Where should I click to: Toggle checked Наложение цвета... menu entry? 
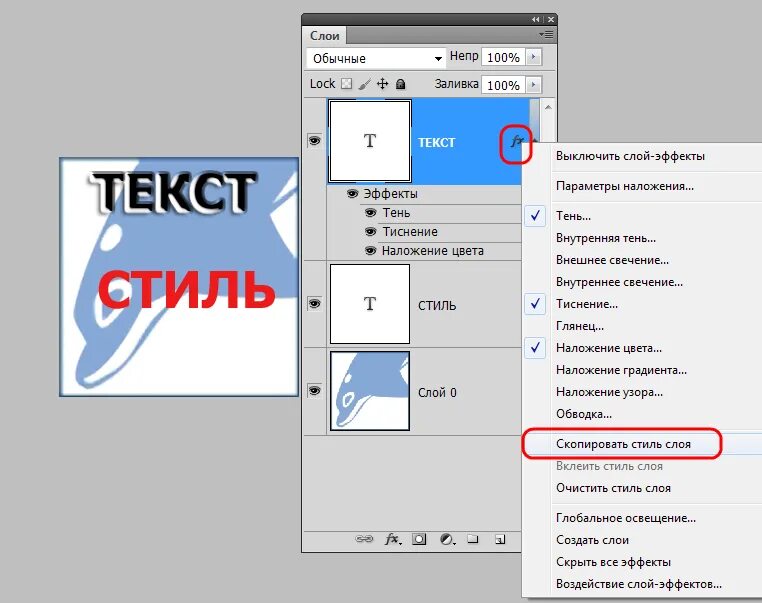(x=608, y=348)
